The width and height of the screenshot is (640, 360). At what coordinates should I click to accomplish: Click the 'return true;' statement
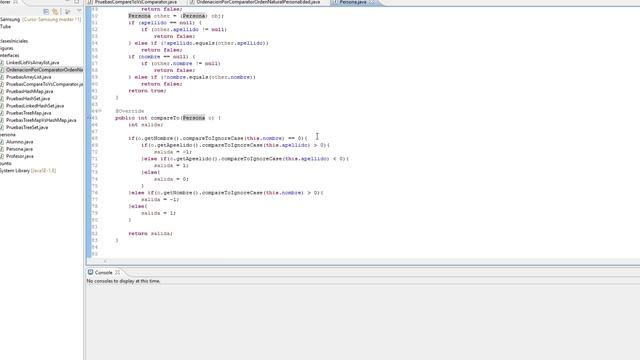pos(147,91)
